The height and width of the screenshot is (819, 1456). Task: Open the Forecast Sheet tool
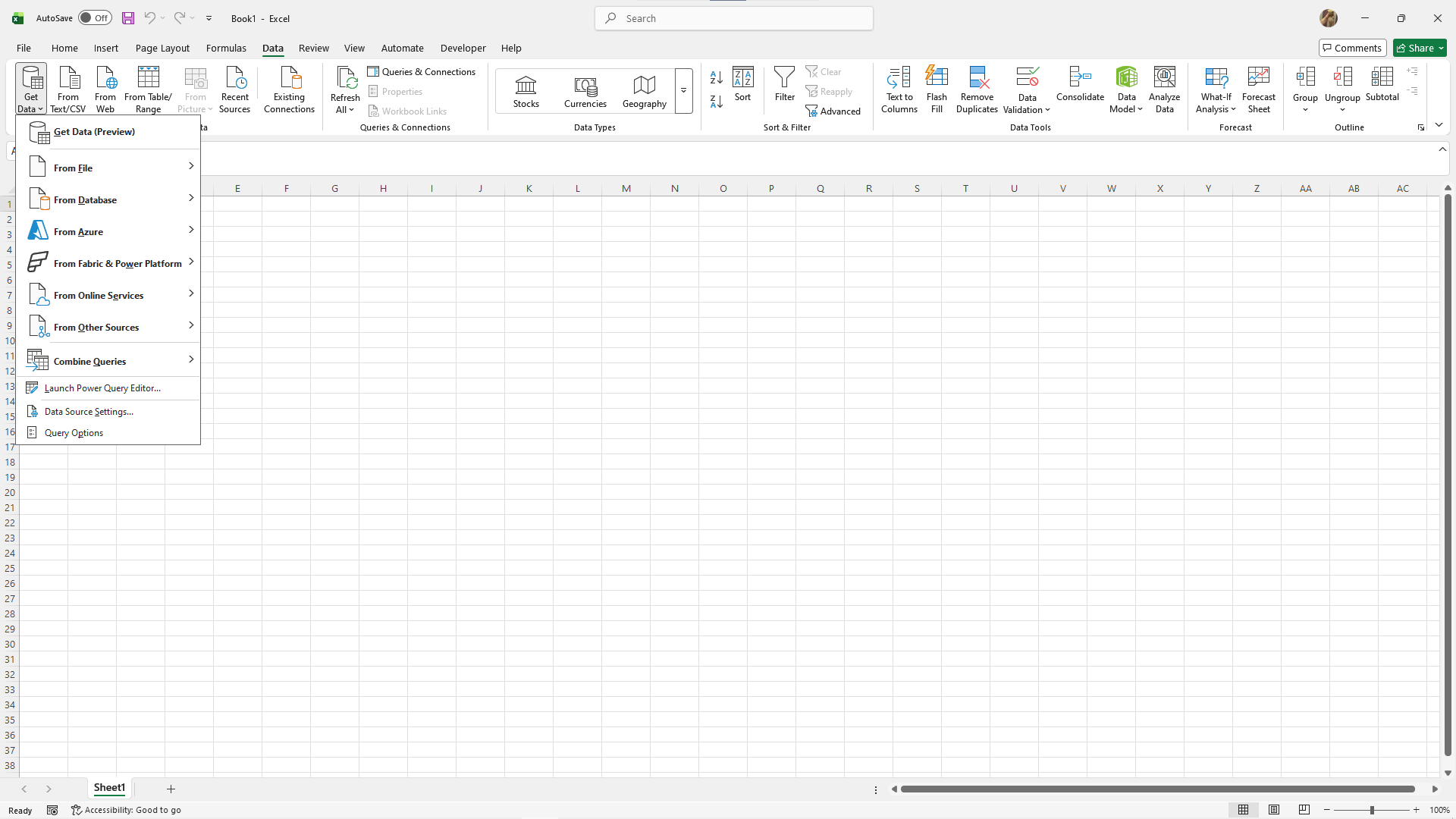pyautogui.click(x=1258, y=89)
